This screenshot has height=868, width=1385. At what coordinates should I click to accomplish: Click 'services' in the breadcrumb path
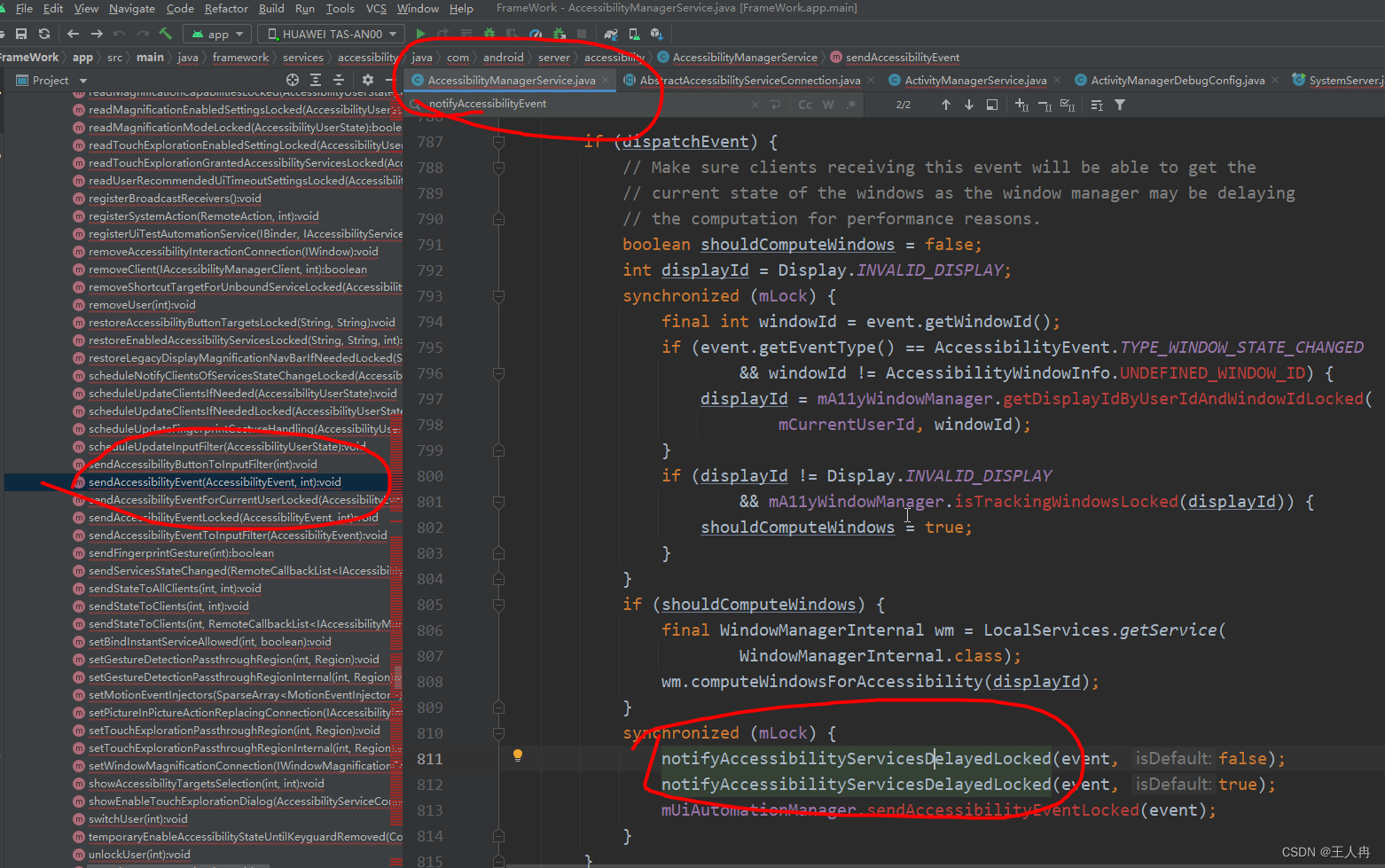303,57
